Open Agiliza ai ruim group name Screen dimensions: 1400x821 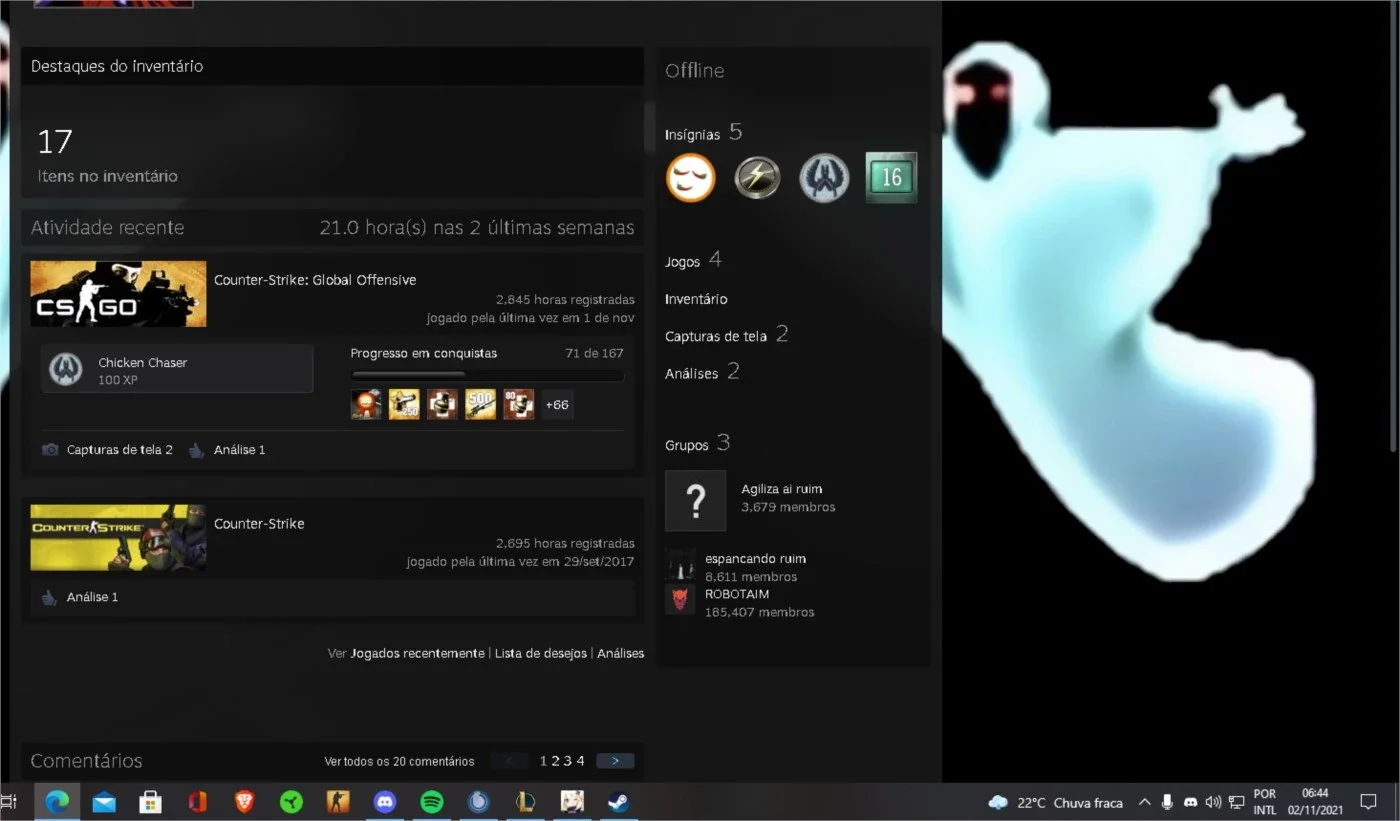[x=782, y=489]
